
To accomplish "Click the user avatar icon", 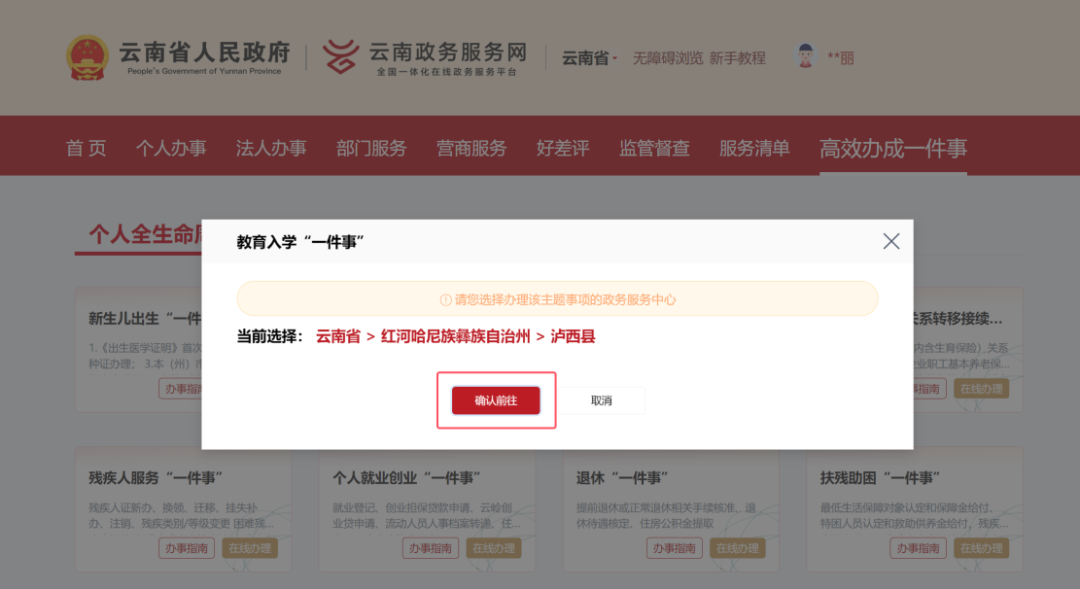I will [805, 56].
